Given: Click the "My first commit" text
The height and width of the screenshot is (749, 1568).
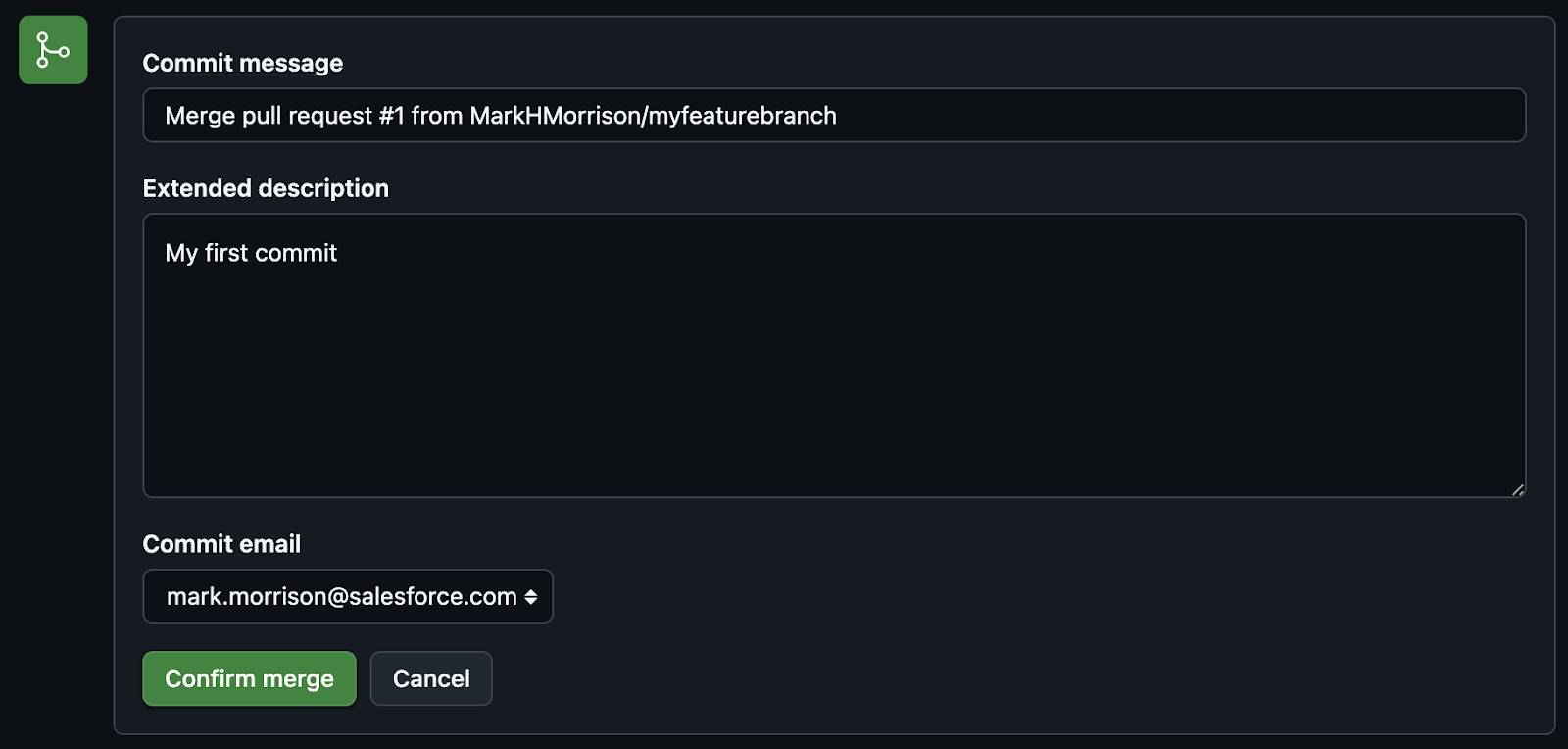Looking at the screenshot, I should click(x=251, y=253).
